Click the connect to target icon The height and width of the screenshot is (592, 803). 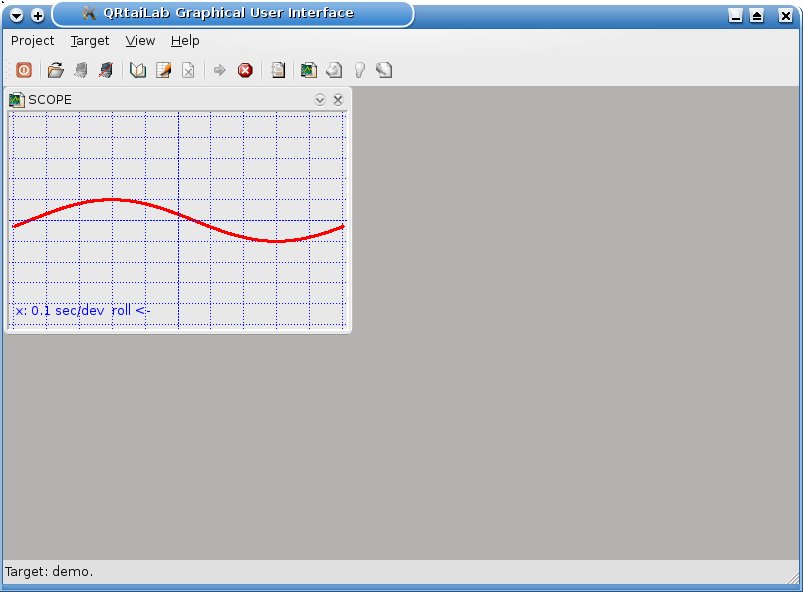point(81,70)
